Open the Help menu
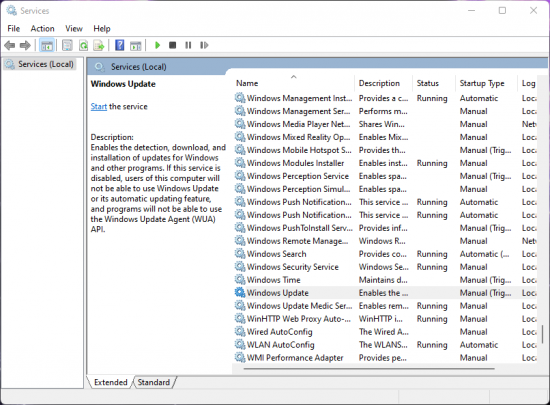 (102, 29)
